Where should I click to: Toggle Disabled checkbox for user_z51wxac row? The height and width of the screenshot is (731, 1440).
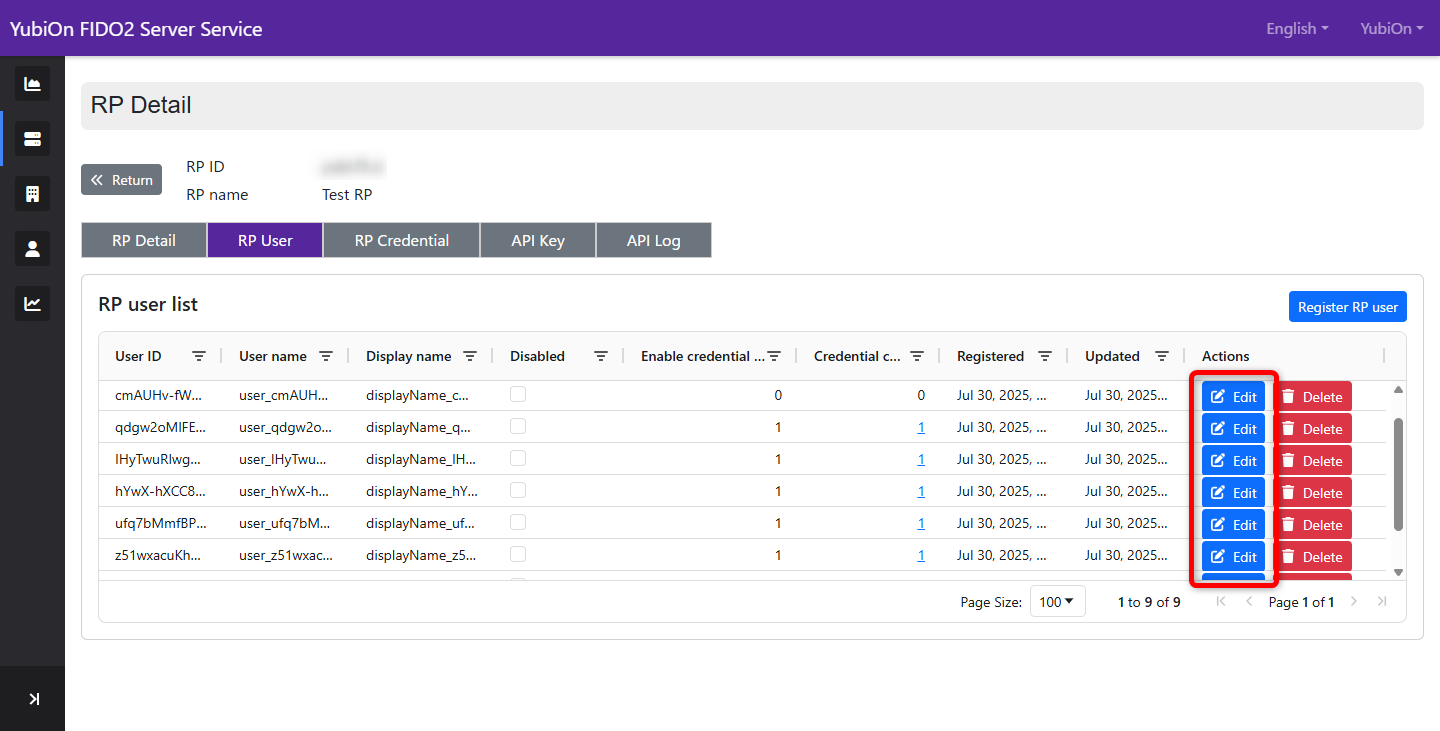(x=518, y=554)
